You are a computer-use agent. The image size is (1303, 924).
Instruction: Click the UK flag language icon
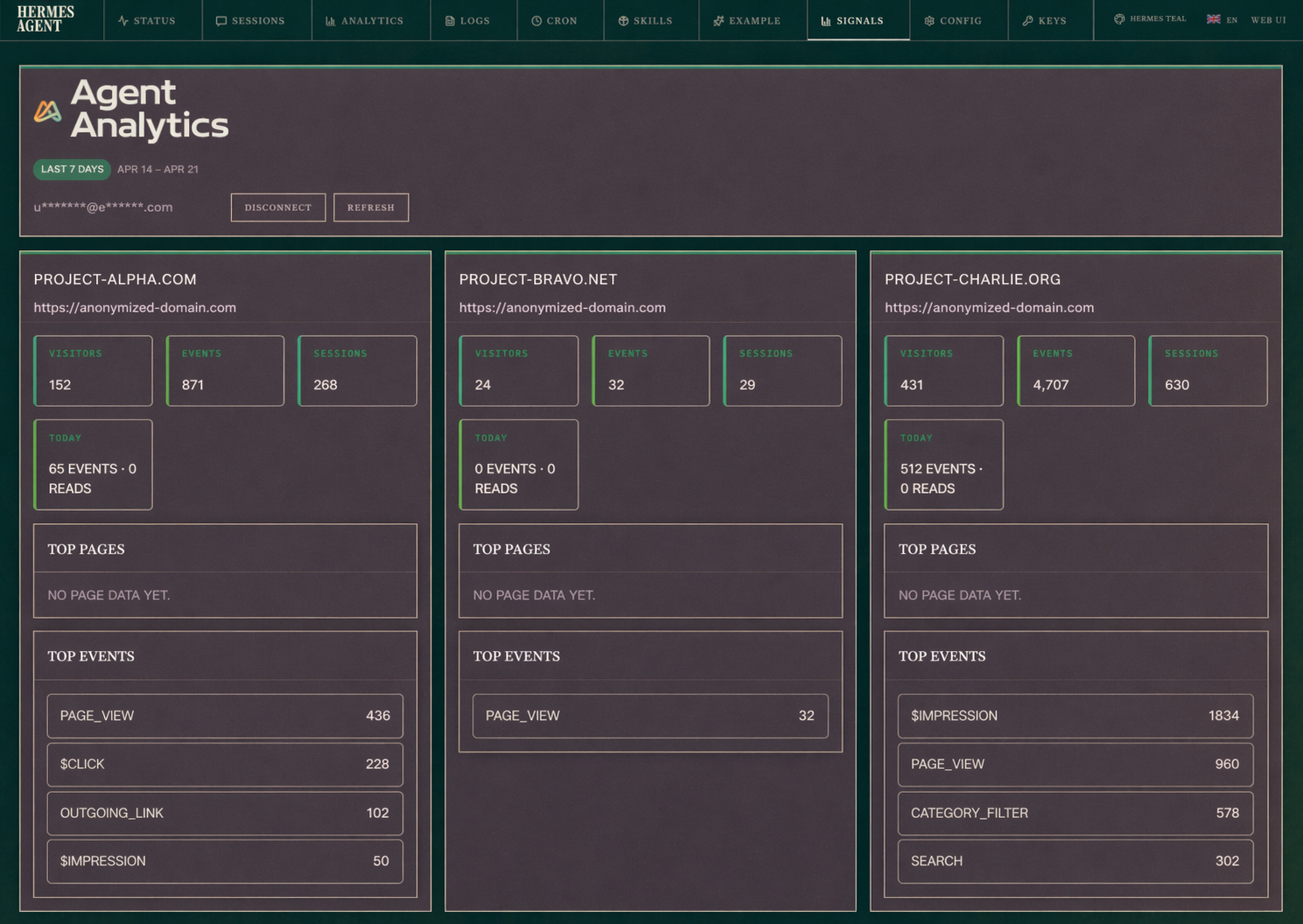point(1214,18)
